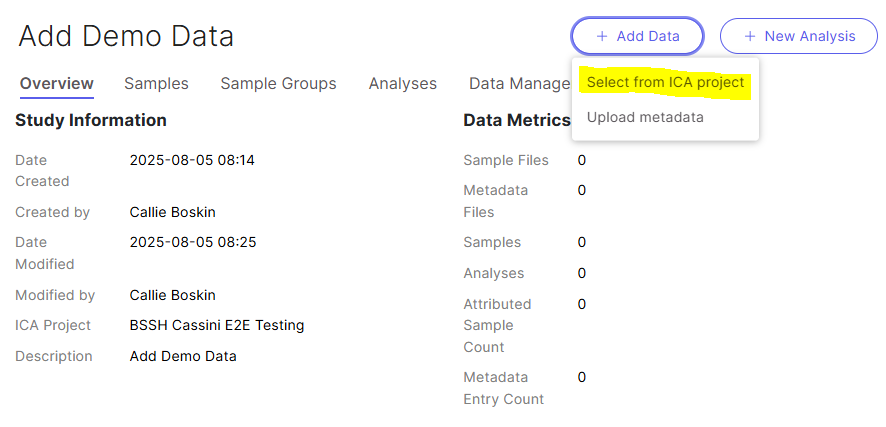
Task: Select the BSSH Cassini E2E Testing project value
Action: coord(217,325)
